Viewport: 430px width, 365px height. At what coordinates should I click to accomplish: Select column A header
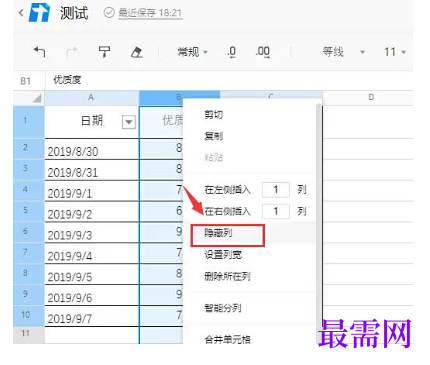click(92, 98)
